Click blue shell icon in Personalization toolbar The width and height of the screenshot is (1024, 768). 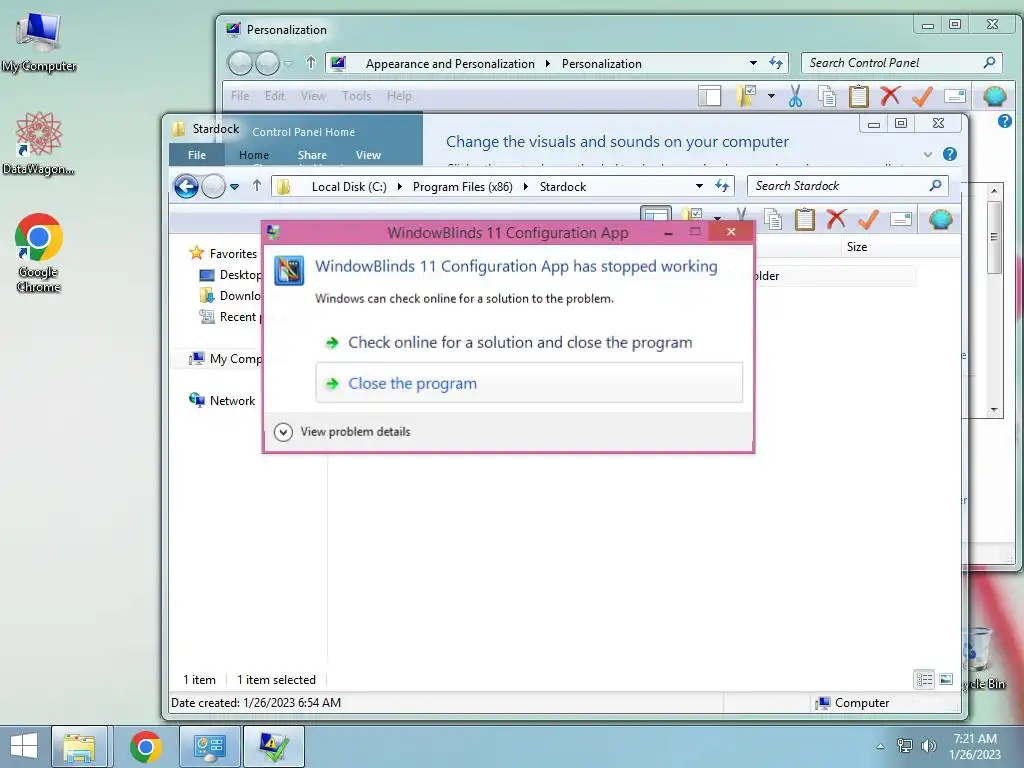tap(995, 97)
